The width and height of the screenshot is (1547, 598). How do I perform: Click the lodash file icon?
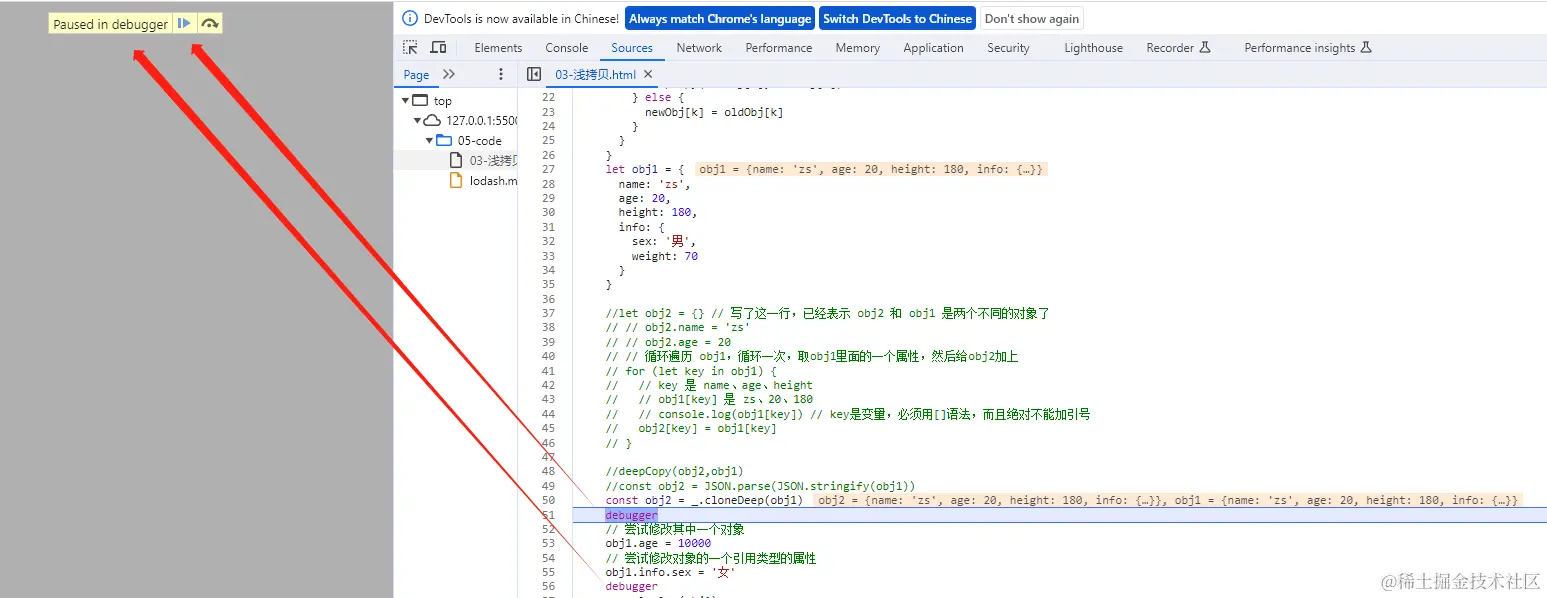(456, 181)
